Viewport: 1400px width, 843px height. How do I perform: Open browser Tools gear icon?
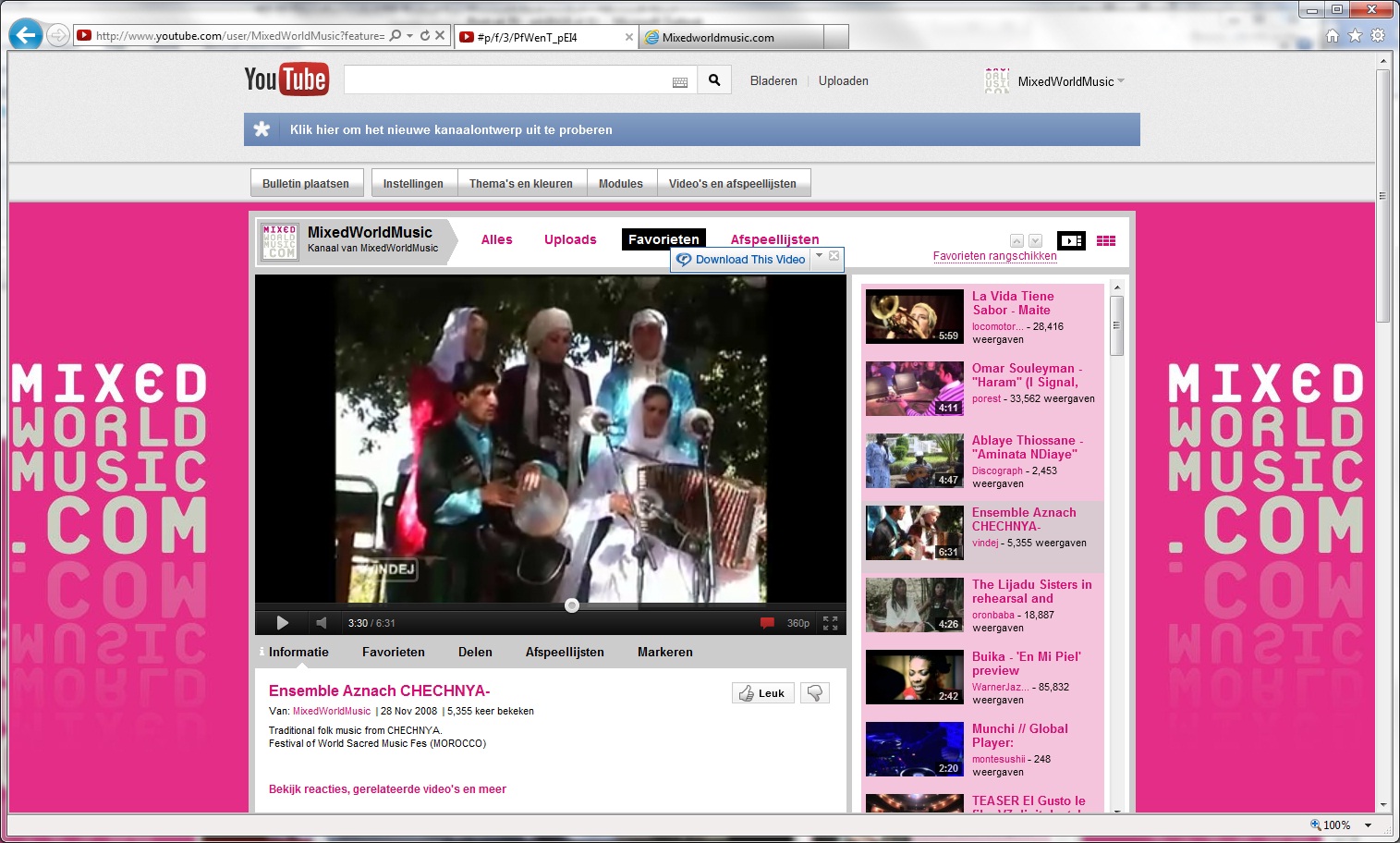coord(1378,36)
